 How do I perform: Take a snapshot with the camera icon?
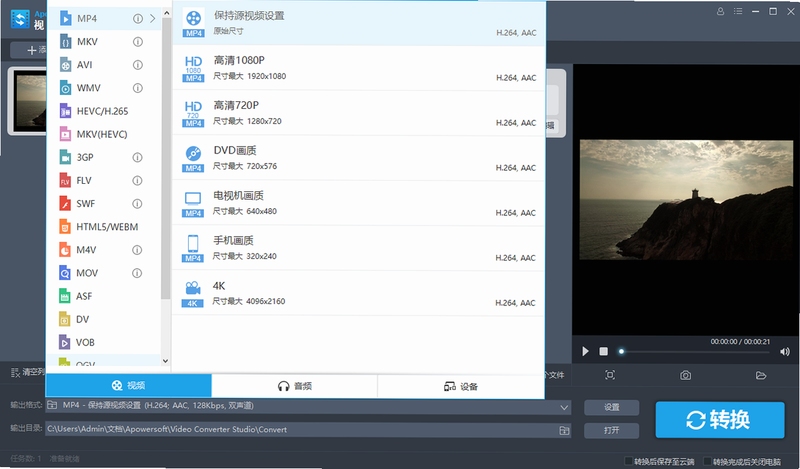click(685, 376)
